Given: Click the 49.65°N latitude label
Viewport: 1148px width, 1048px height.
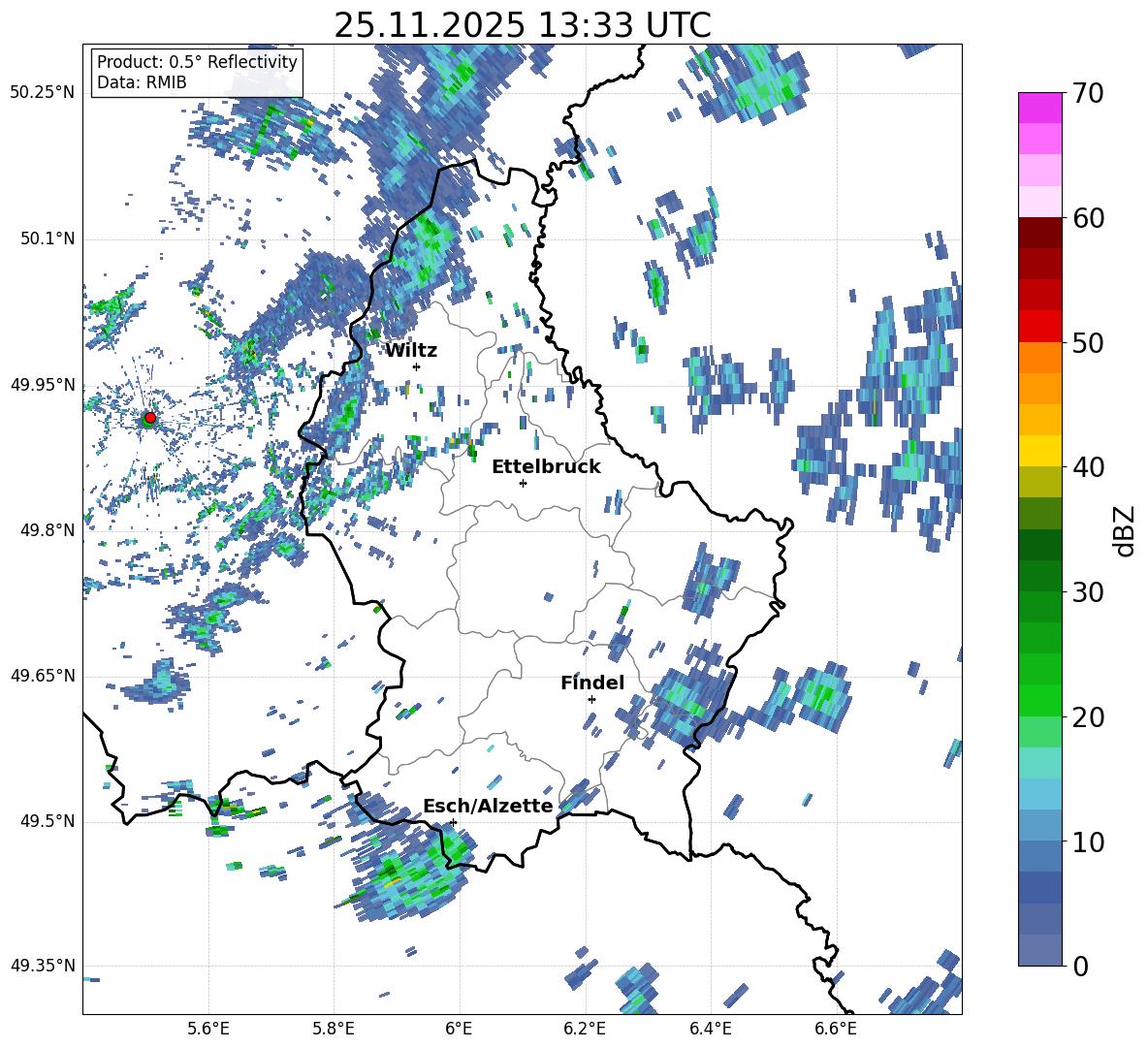Looking at the screenshot, I should click(x=43, y=675).
